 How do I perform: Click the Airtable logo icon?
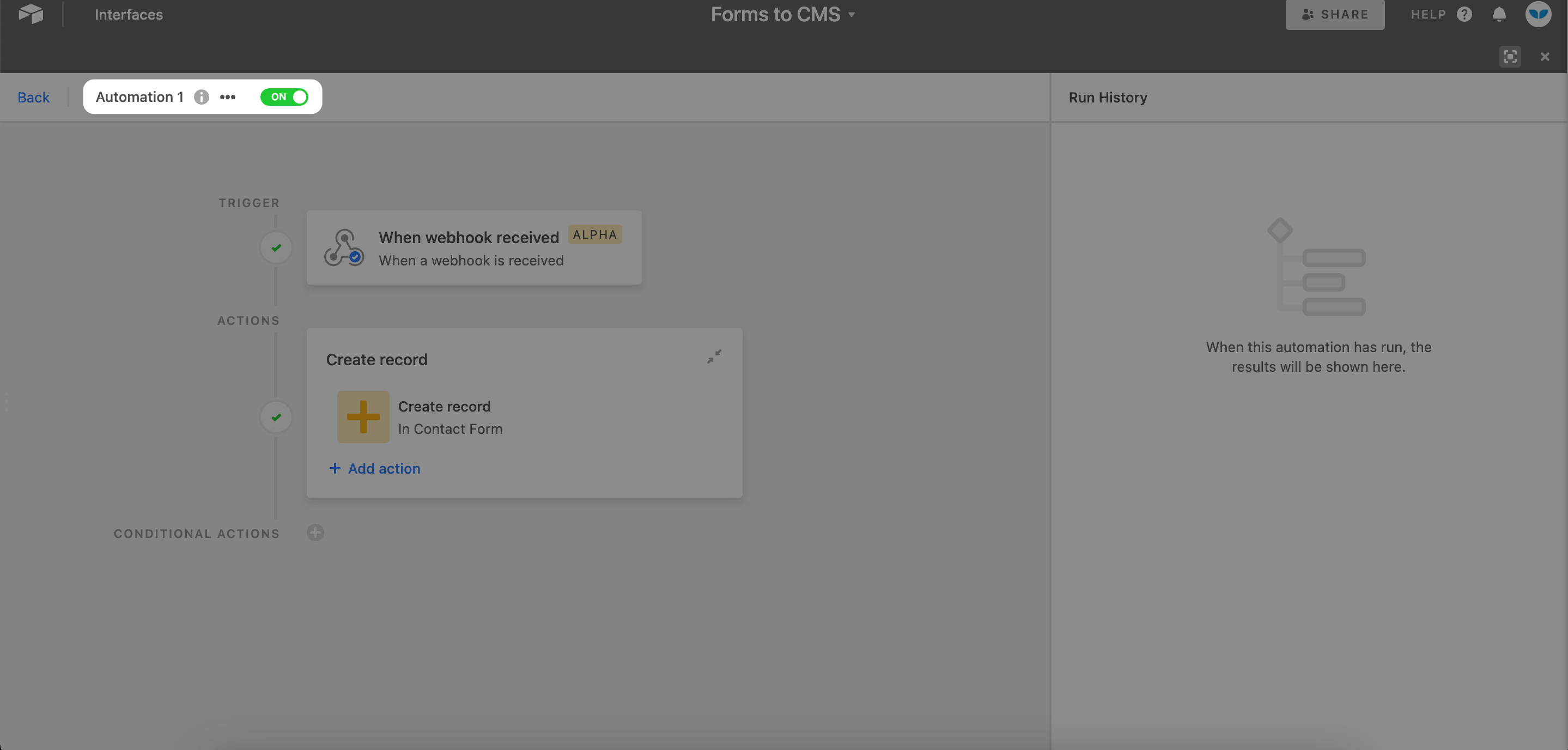pos(30,14)
